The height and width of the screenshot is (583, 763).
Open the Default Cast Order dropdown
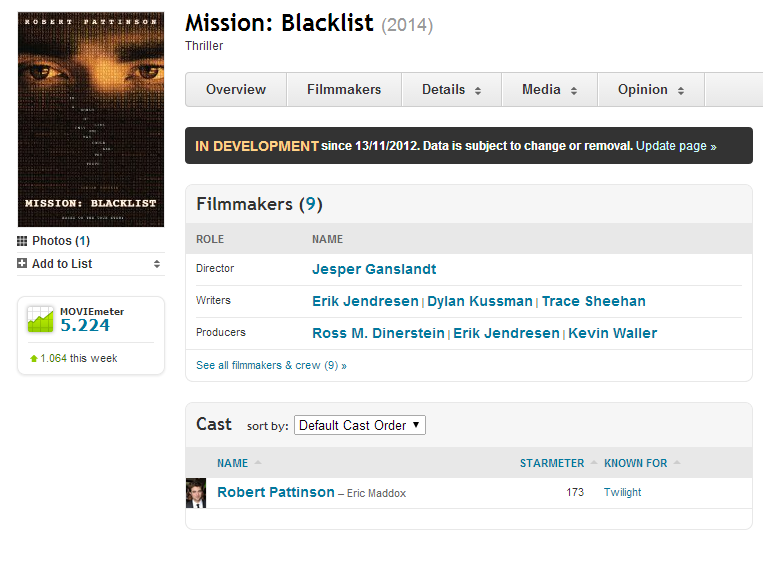click(360, 425)
